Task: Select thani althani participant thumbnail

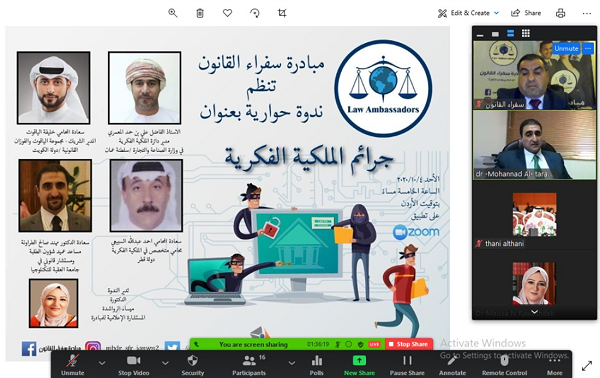Action: 535,214
